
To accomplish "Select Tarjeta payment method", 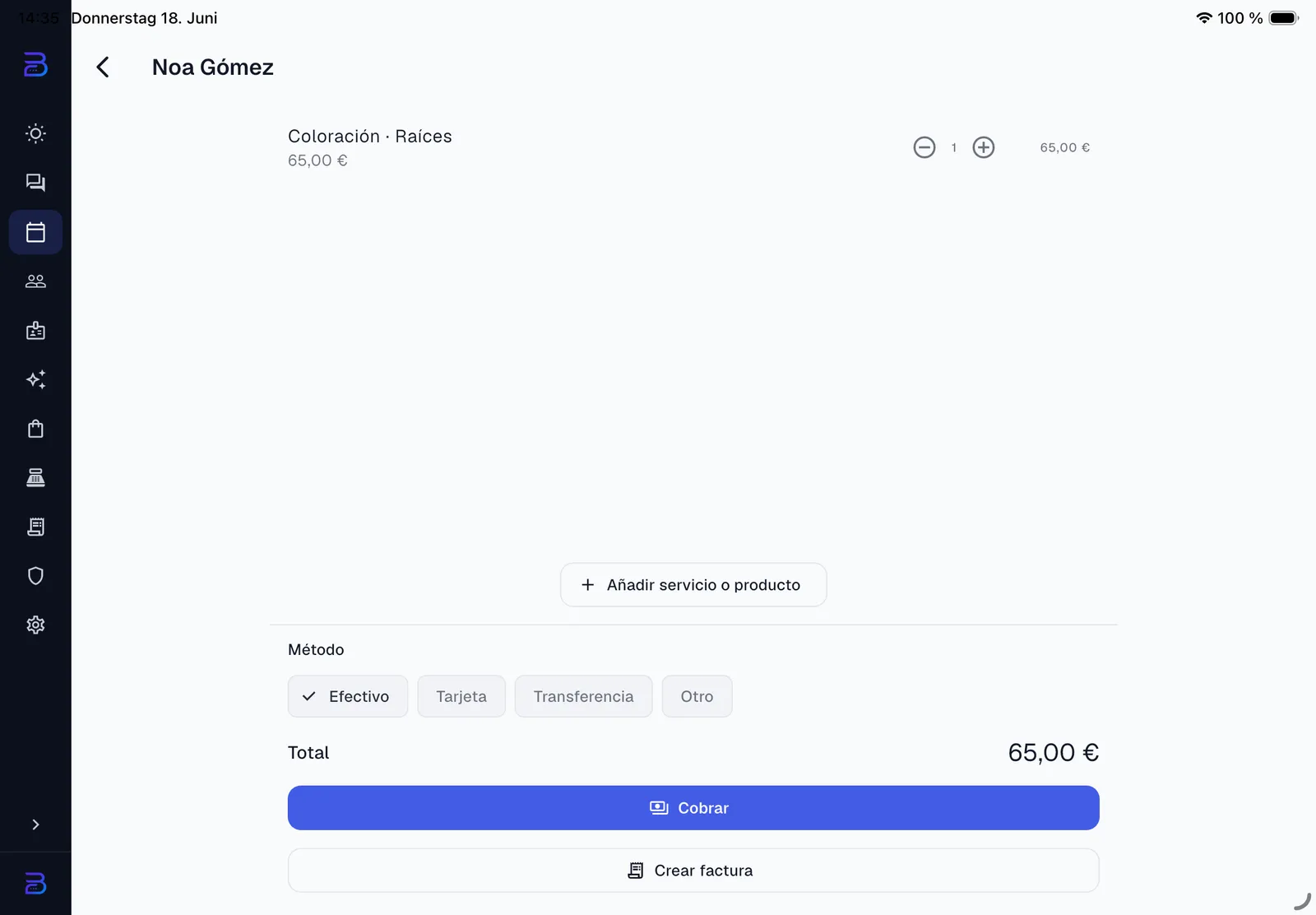I will pos(461,696).
